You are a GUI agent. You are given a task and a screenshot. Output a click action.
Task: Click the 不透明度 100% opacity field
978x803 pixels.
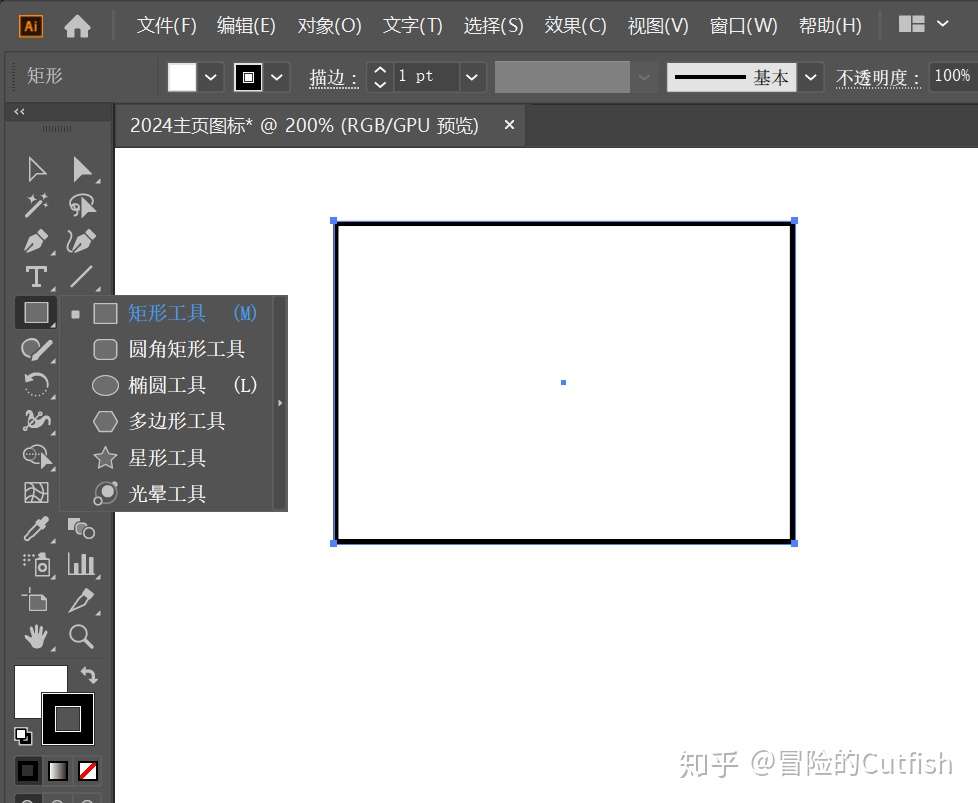[951, 76]
